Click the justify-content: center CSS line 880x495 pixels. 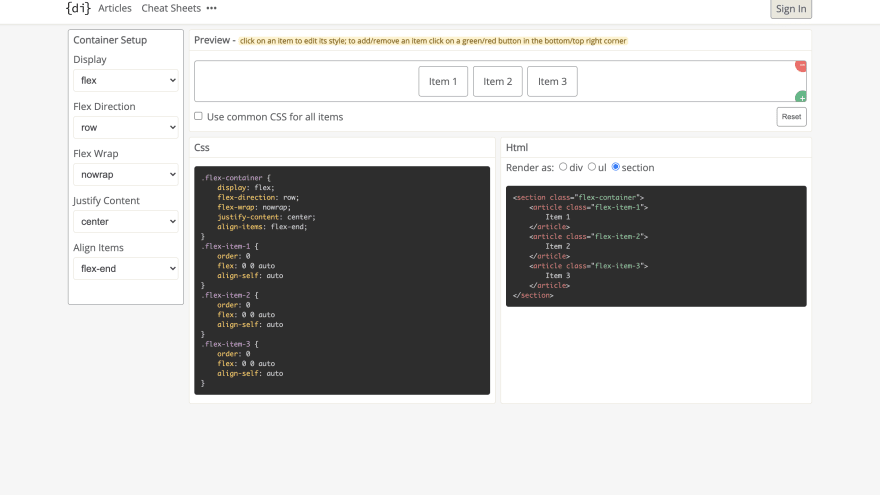(x=267, y=217)
